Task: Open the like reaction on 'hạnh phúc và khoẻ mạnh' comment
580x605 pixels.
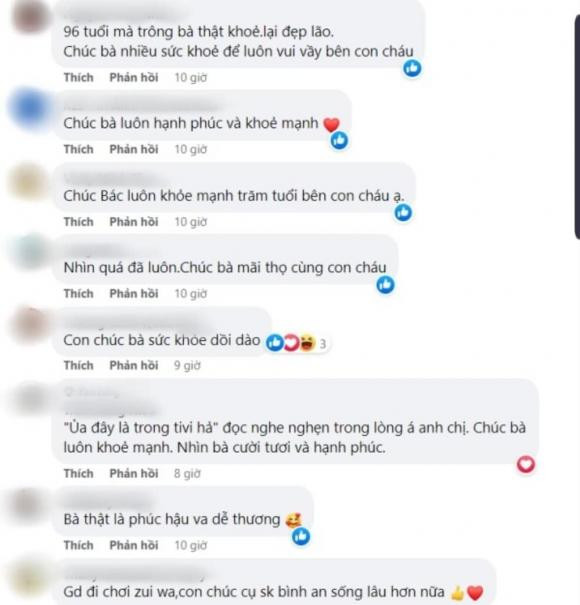Action: click(x=340, y=140)
